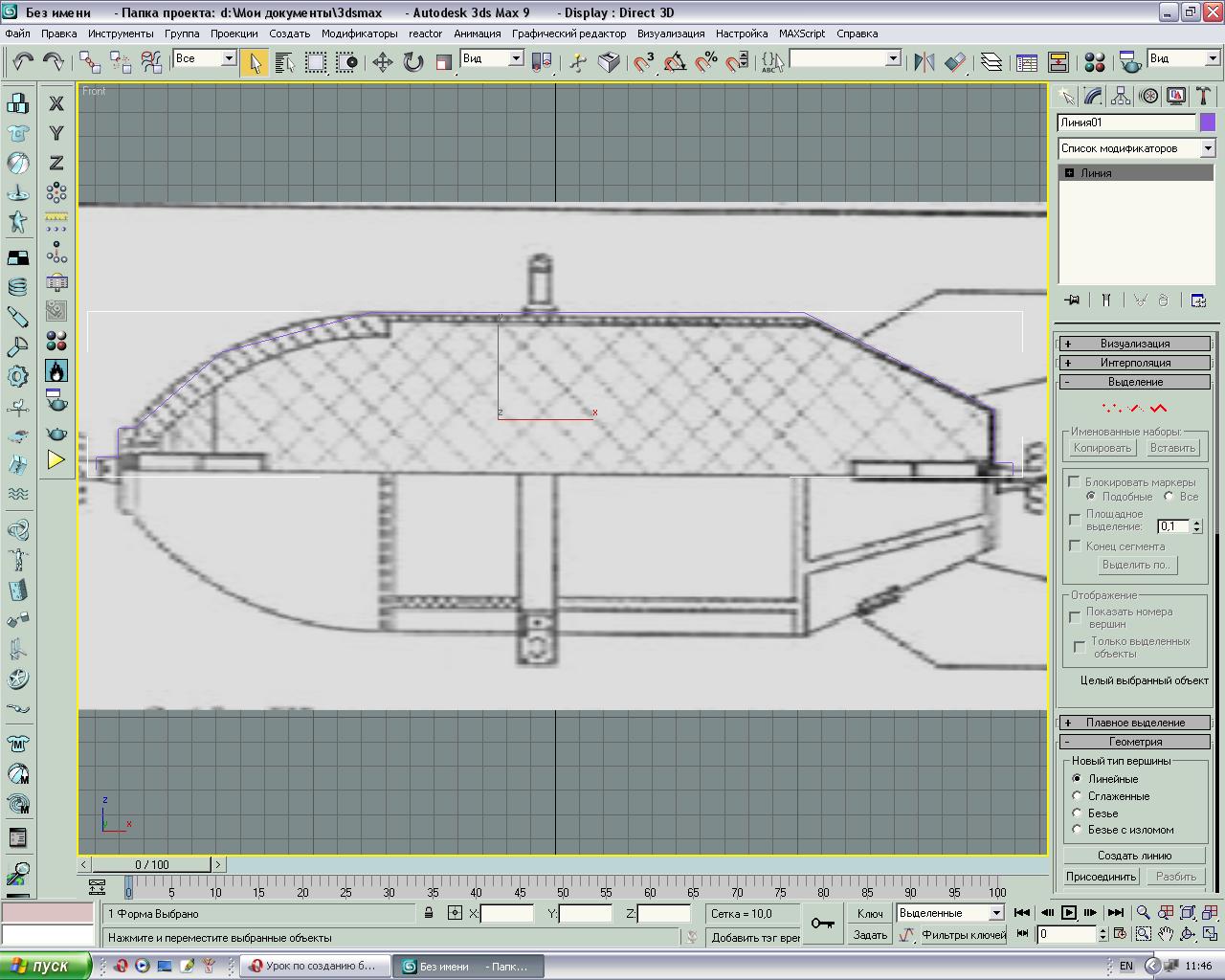Select the Move transform tool
This screenshot has height=980, width=1225.
(383, 62)
